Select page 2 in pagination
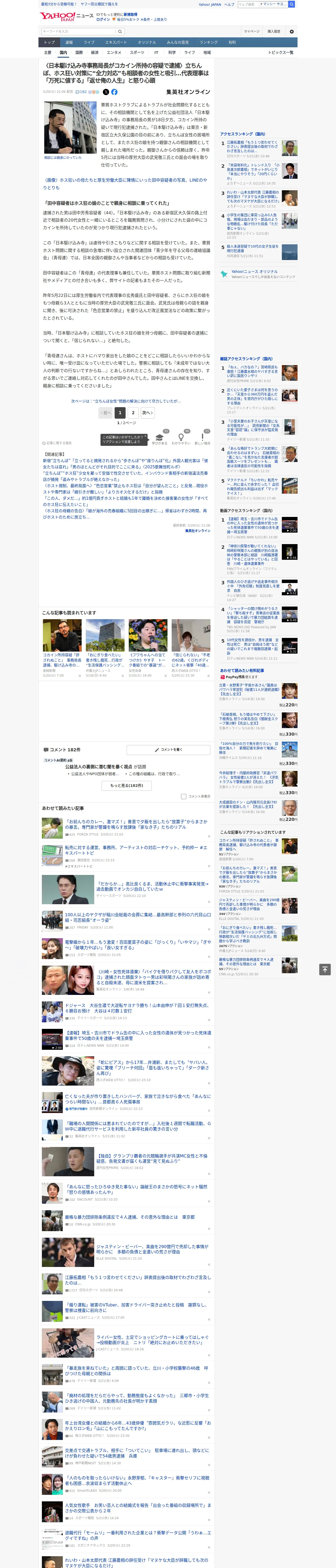Viewport: 336px width, 1568px height. [x=133, y=413]
